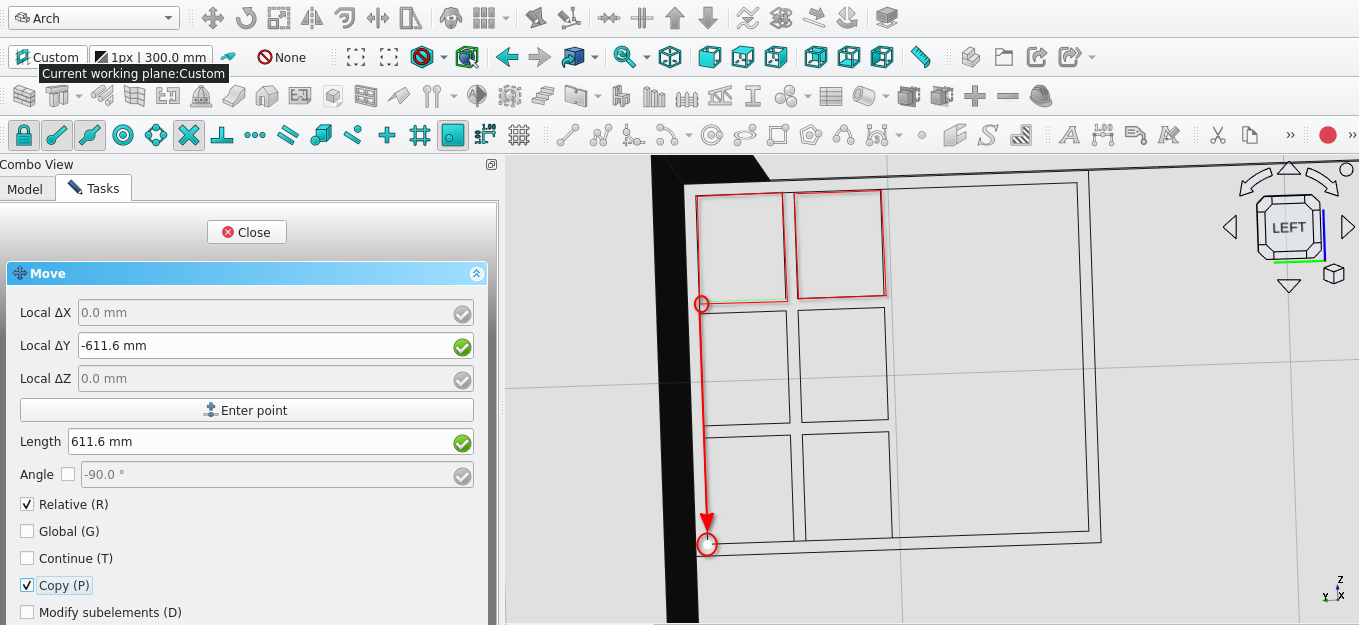Switch to the Model tab
1359x625 pixels.
coord(25,189)
